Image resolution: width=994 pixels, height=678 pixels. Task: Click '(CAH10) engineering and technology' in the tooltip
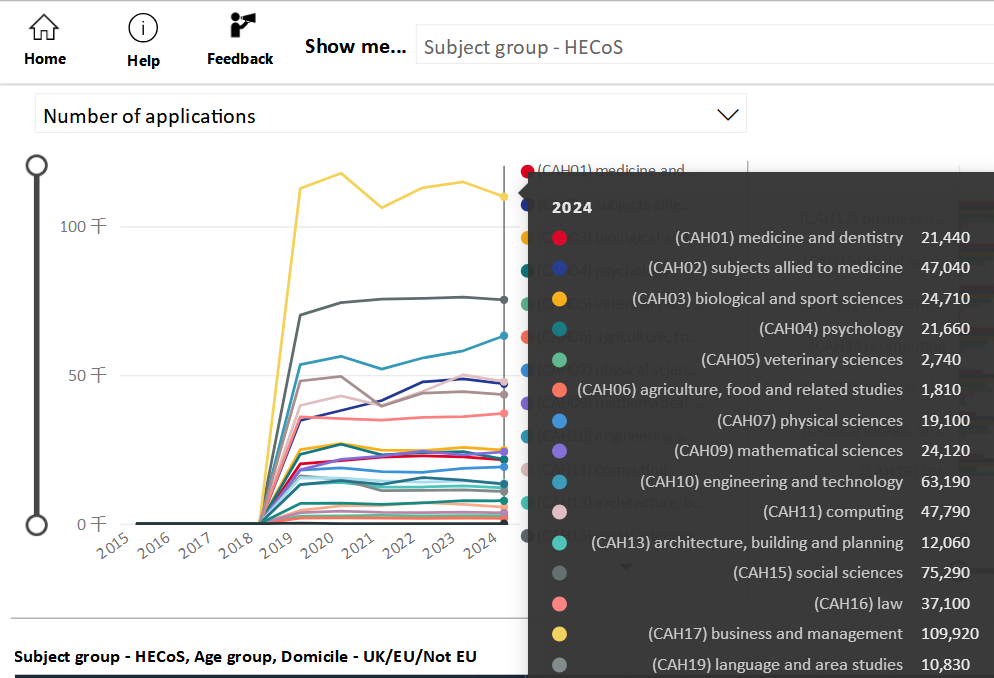click(x=771, y=482)
